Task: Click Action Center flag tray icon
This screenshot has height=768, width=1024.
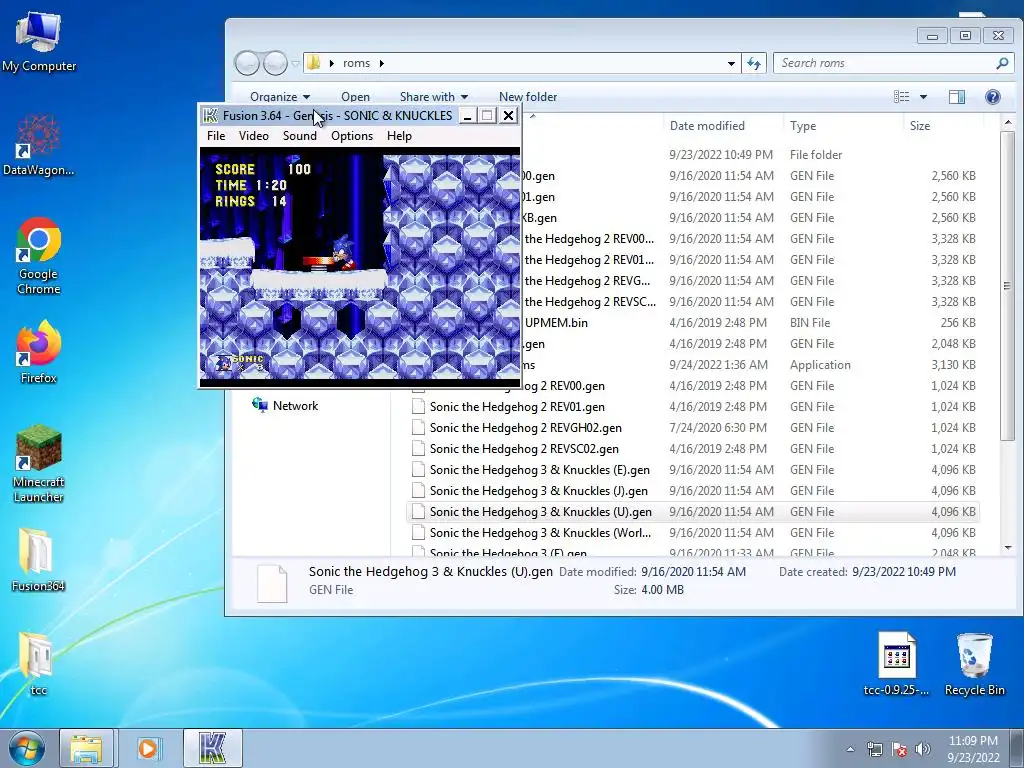Action: (899, 750)
